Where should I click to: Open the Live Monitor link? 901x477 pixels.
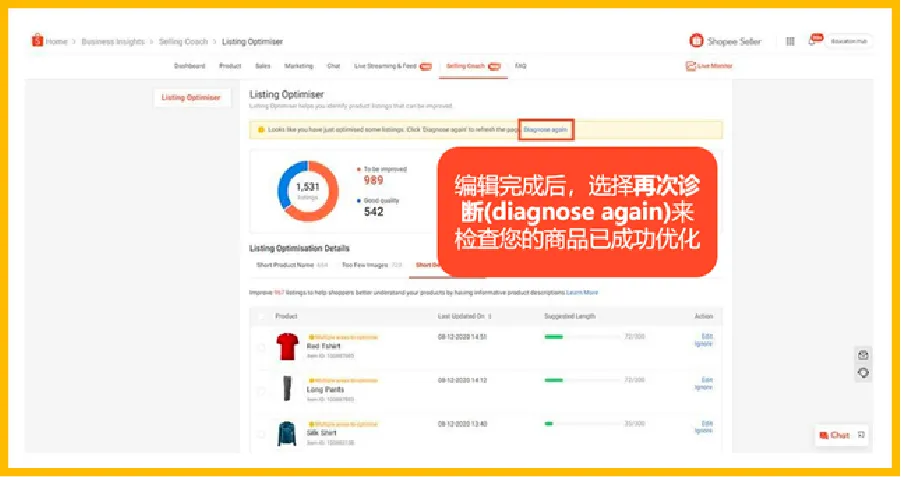pos(715,66)
